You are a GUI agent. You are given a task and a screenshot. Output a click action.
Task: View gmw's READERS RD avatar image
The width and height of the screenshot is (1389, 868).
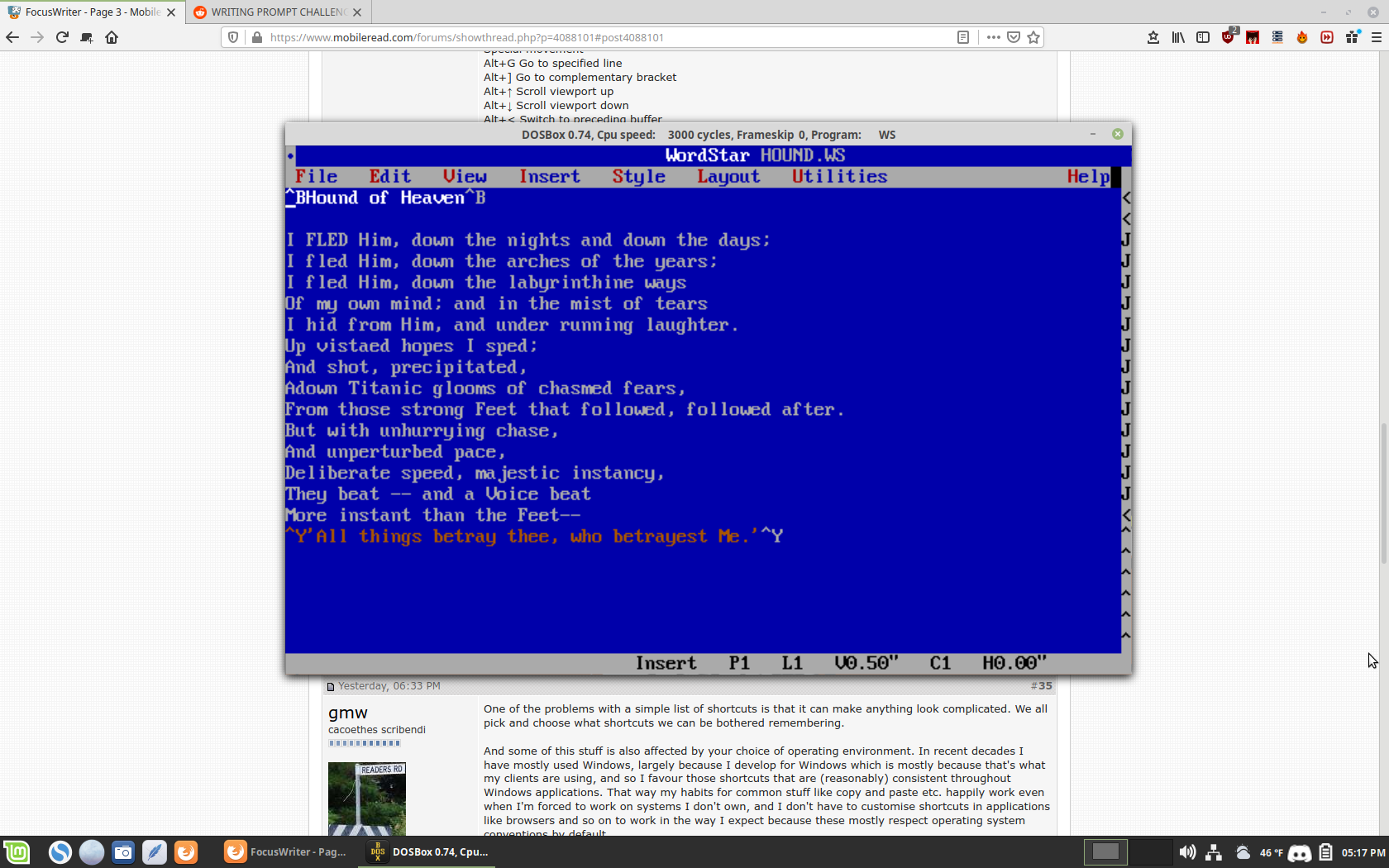point(367,799)
